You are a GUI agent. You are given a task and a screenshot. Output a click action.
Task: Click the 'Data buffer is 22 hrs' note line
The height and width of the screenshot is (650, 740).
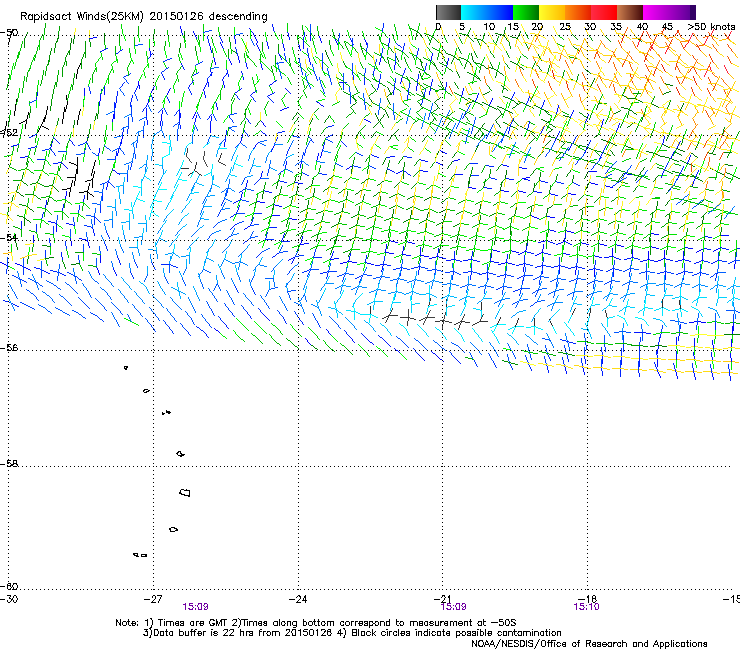(352, 633)
